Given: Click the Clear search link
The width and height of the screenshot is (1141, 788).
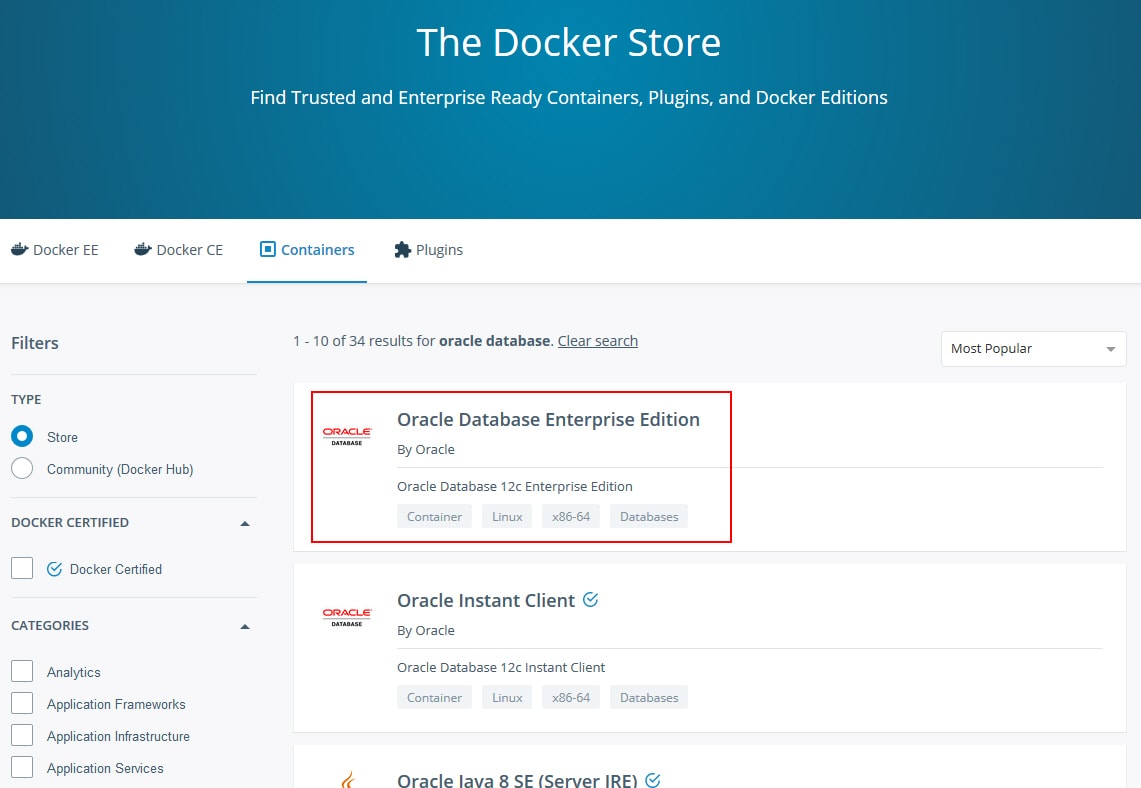Looking at the screenshot, I should (x=597, y=341).
